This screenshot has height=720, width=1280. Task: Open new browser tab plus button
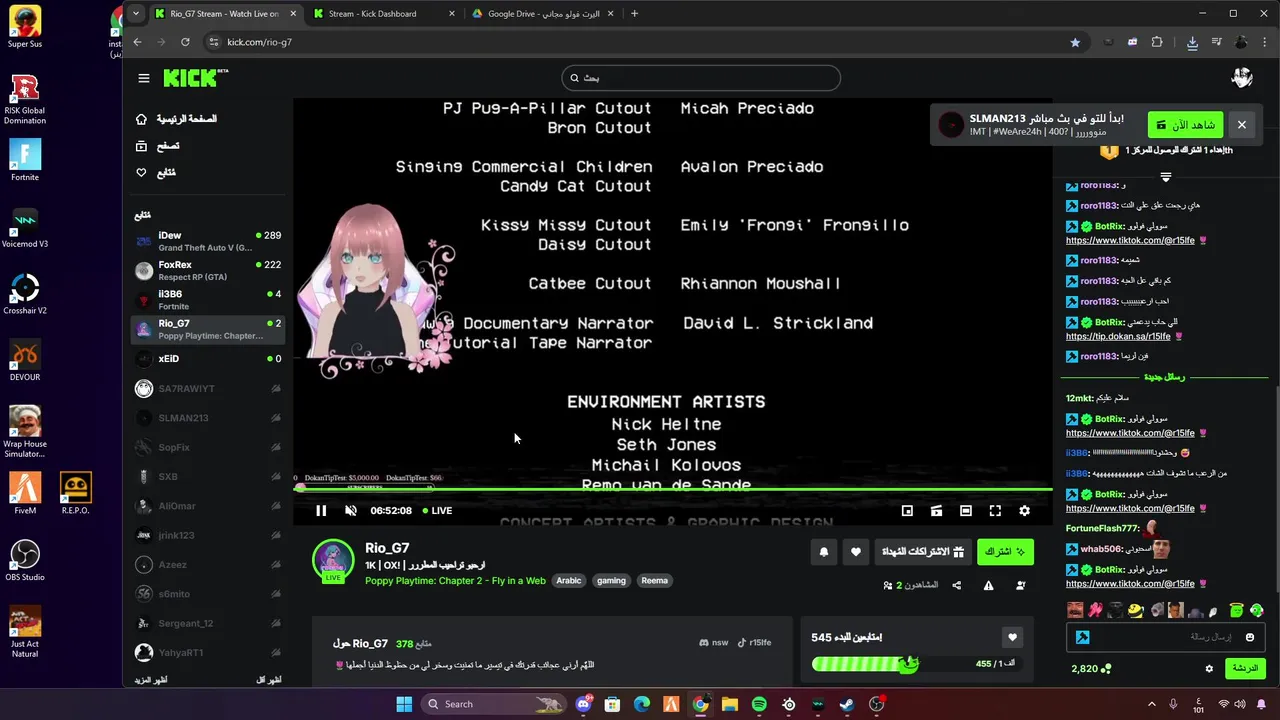(634, 14)
